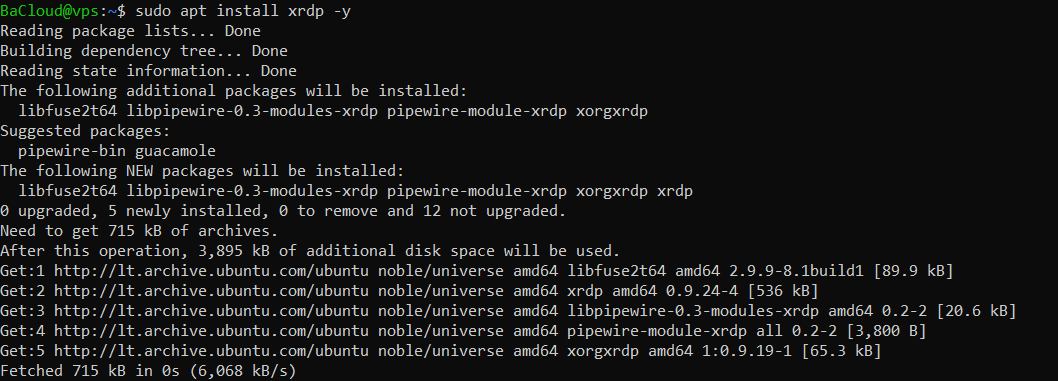This screenshot has height=381, width=1058.
Task: Click 'The following NEW packages will be installed' line
Action: coord(202,171)
